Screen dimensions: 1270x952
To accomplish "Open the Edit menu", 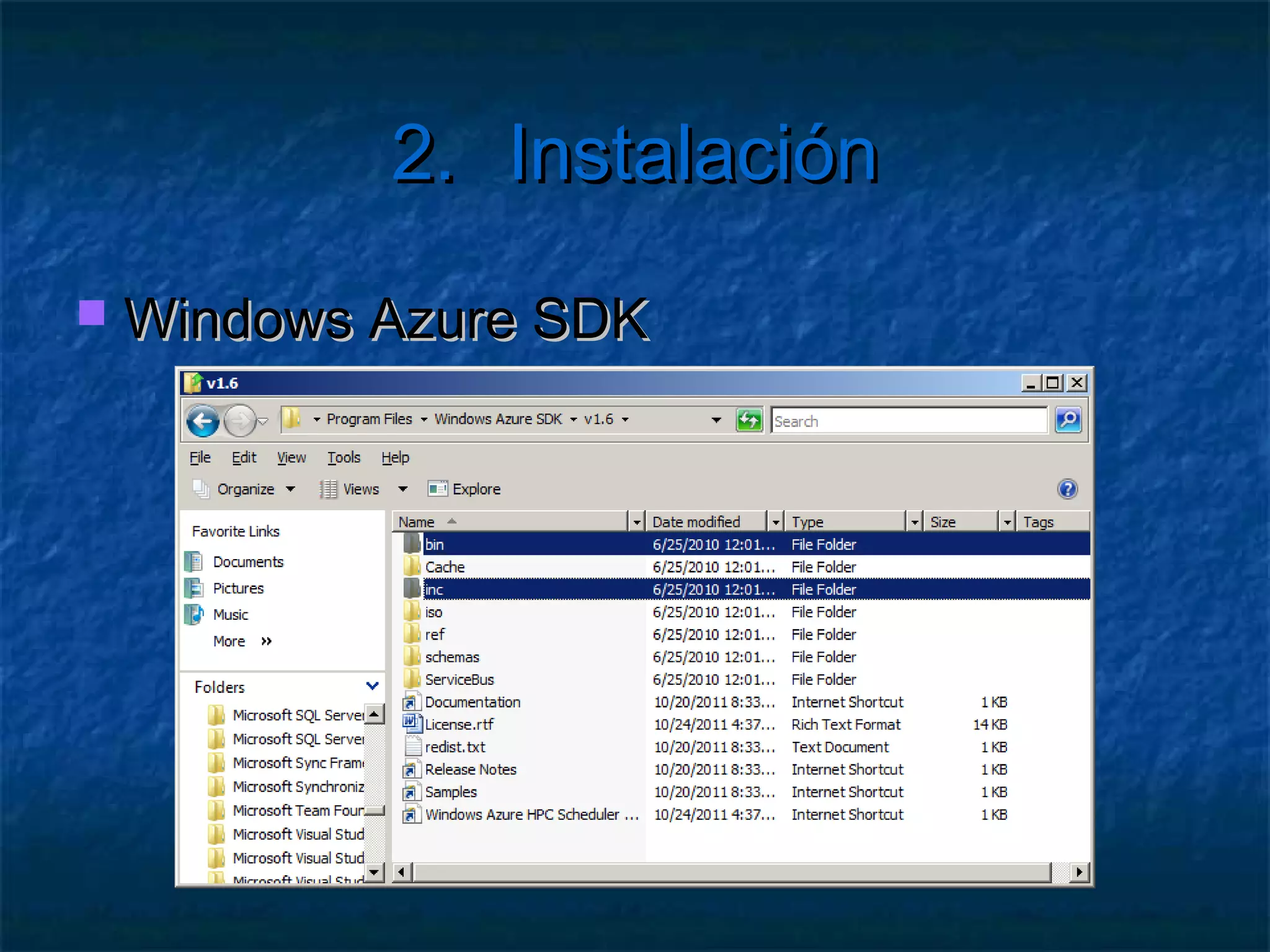I will 244,457.
